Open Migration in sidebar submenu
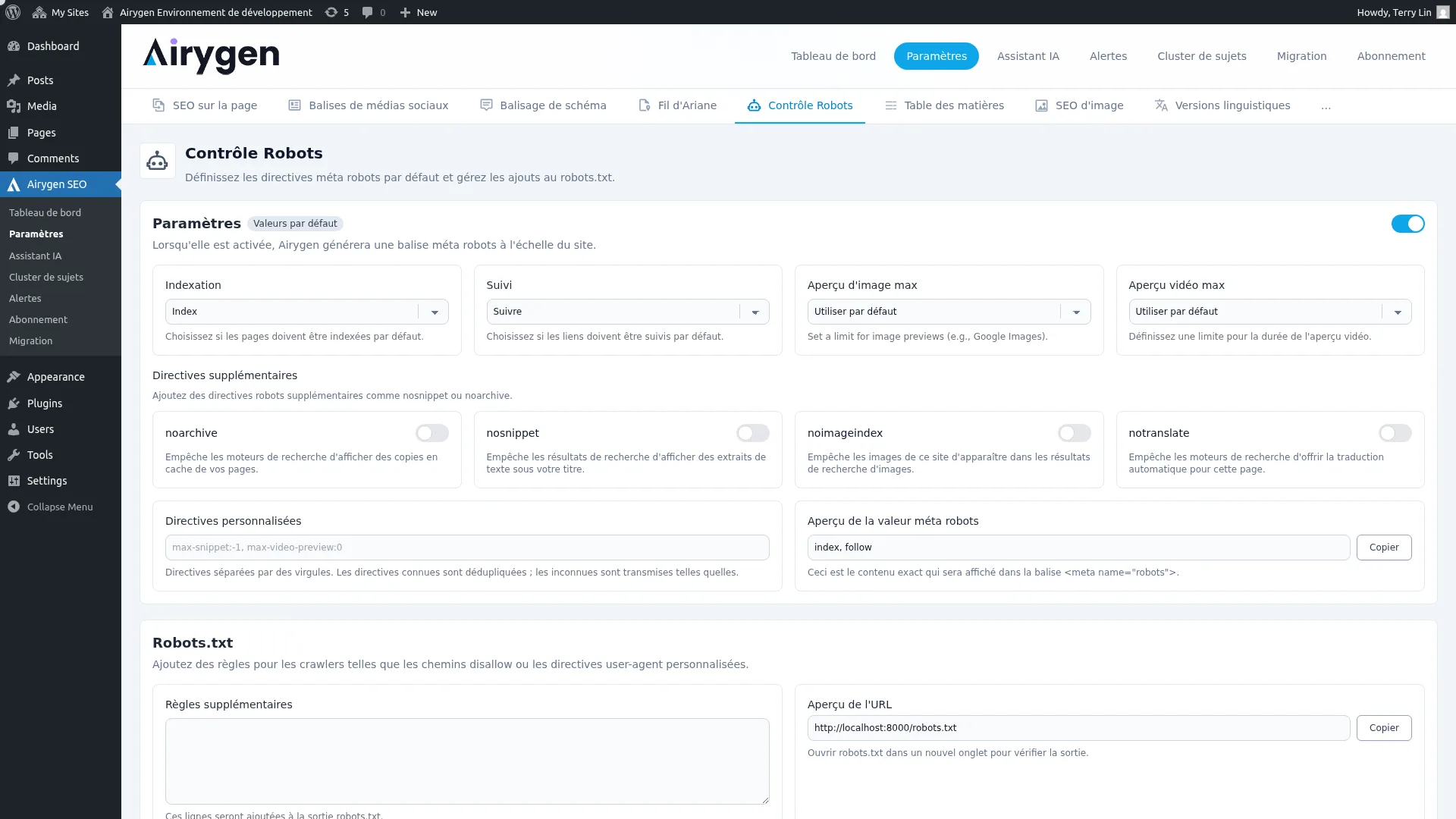Image resolution: width=1456 pixels, height=819 pixels. click(x=31, y=341)
